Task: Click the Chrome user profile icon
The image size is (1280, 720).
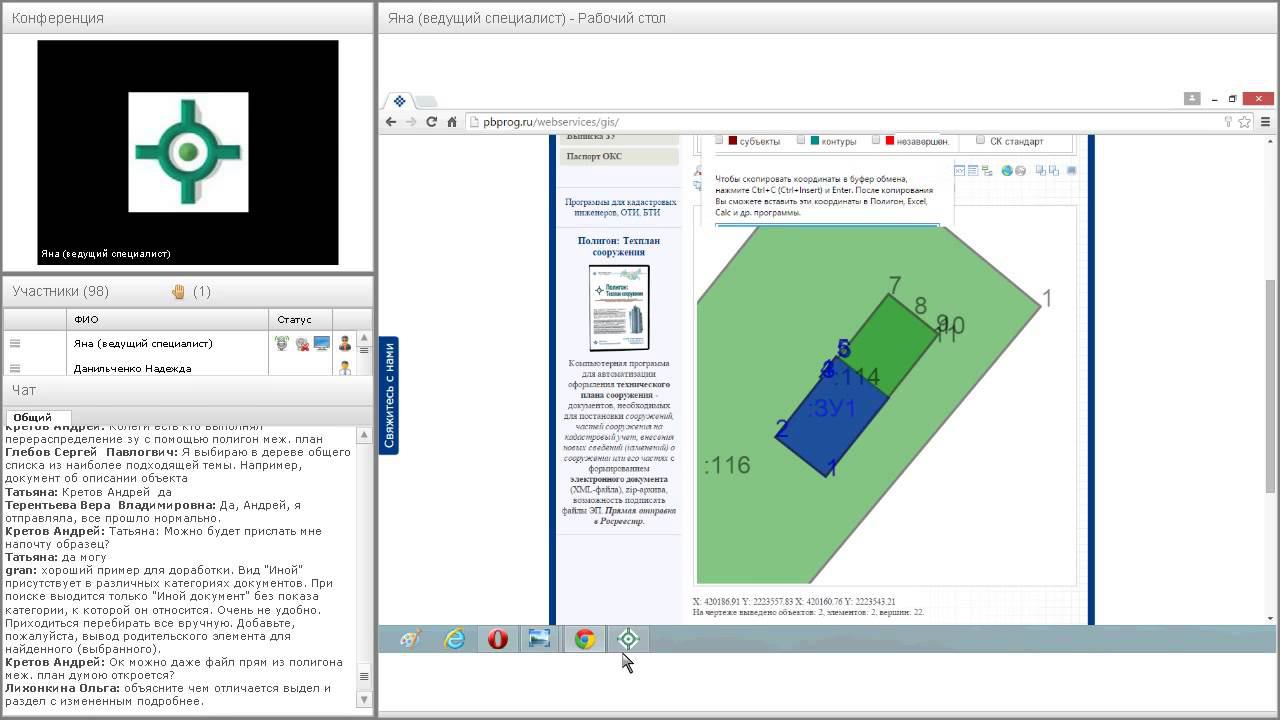Action: click(x=1192, y=98)
